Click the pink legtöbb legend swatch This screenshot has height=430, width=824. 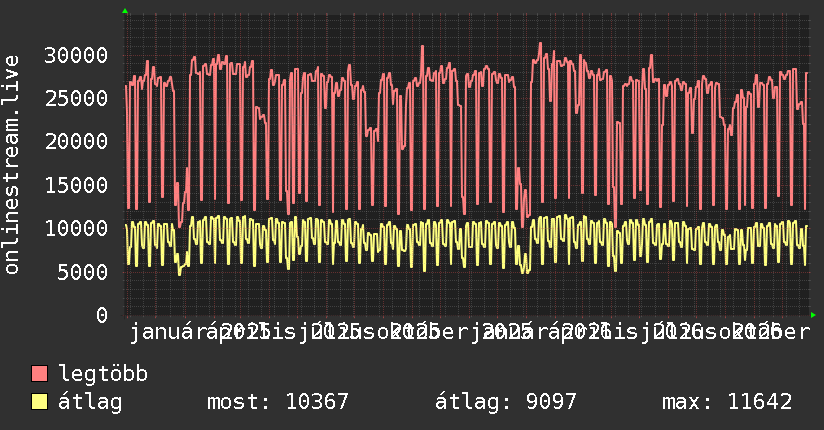click(40, 374)
